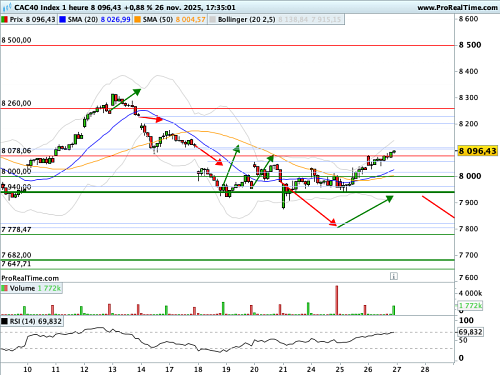
Task: Select the orange SMA (50) swatch
Action: pos(137,20)
